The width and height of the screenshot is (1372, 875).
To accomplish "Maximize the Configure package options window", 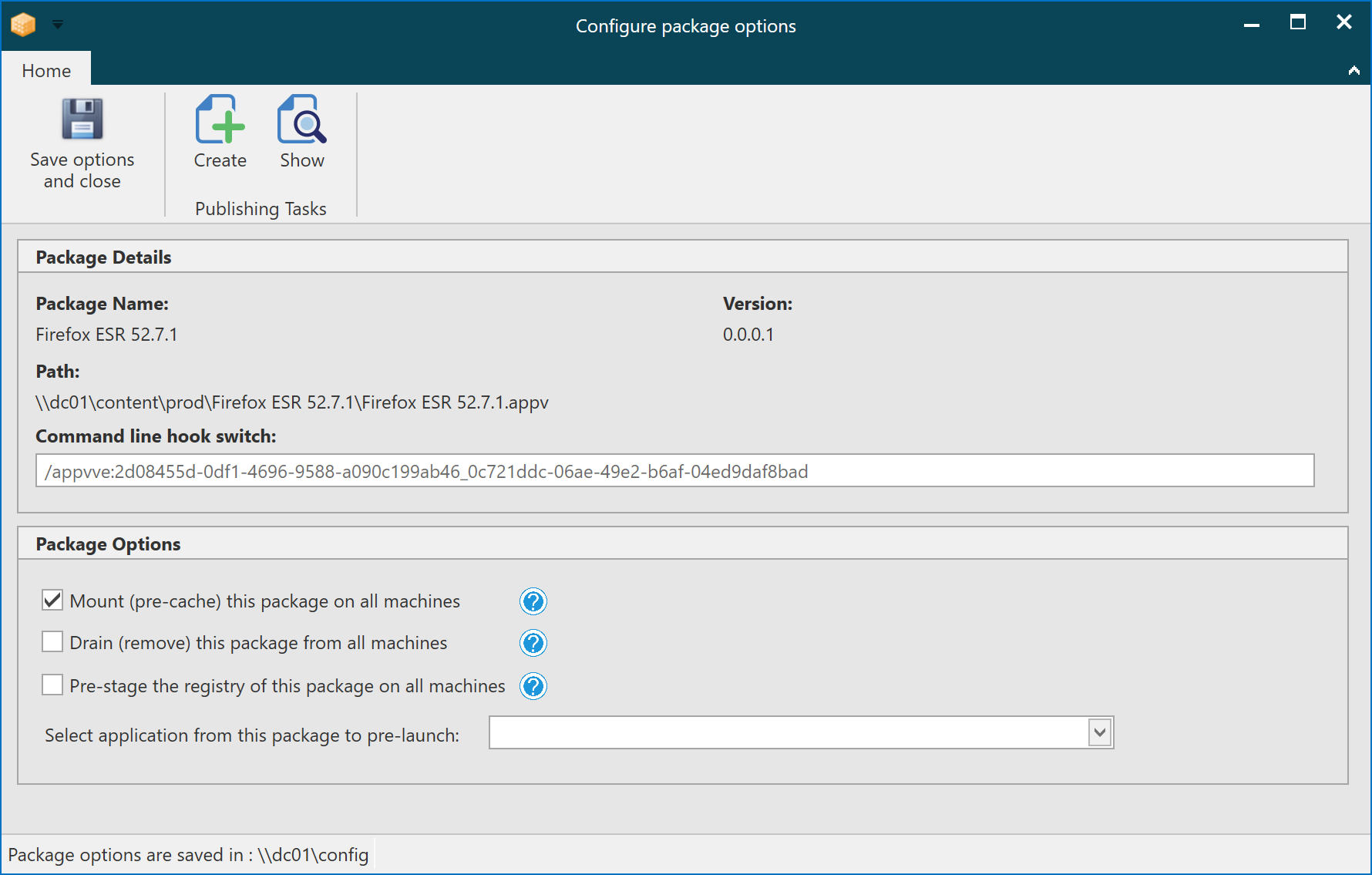I will pos(1298,23).
